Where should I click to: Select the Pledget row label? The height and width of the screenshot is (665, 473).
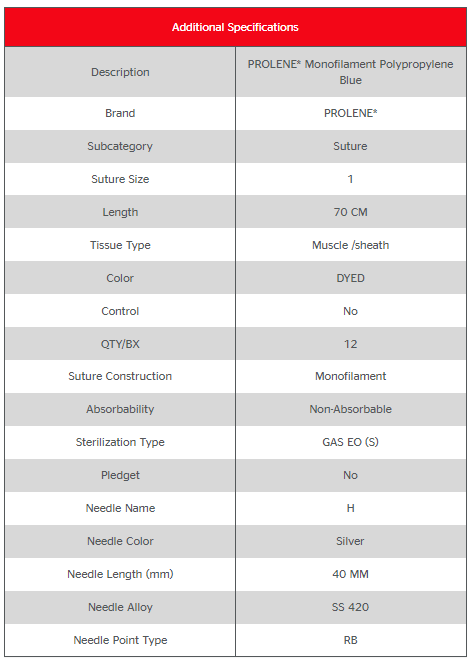(120, 475)
